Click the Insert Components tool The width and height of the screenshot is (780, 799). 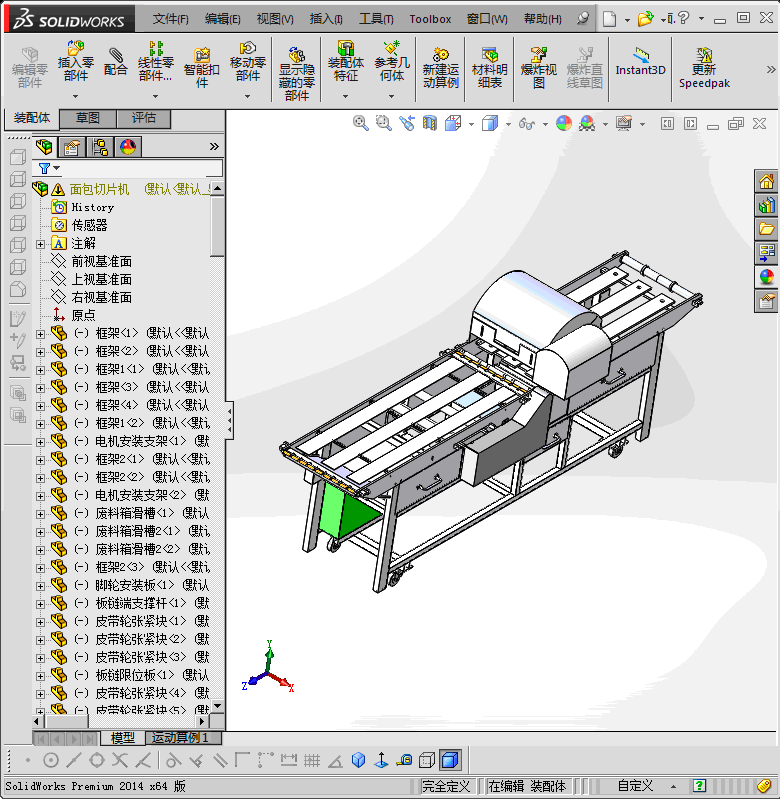pos(75,61)
